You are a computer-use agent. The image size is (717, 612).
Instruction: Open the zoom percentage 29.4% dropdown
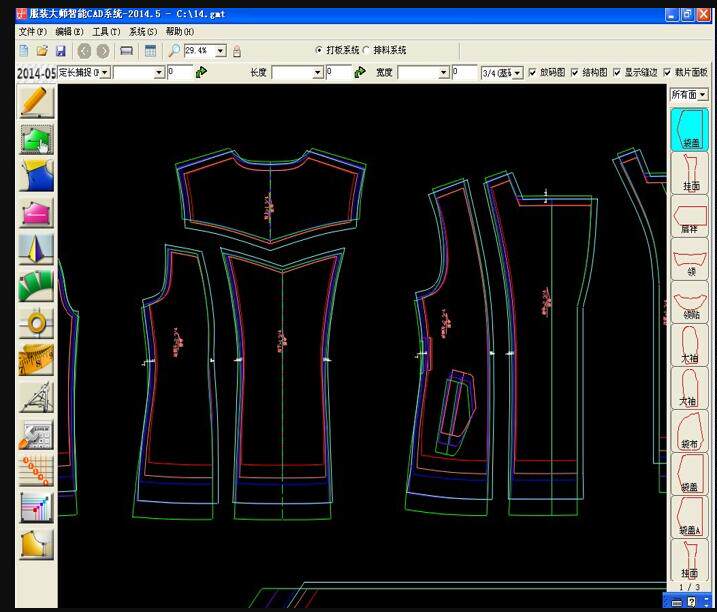pyautogui.click(x=220, y=50)
